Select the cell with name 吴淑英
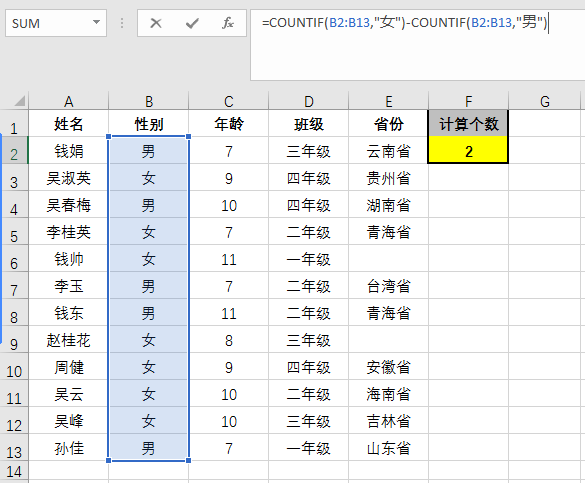Screen dimensions: 585x483 [x=69, y=178]
